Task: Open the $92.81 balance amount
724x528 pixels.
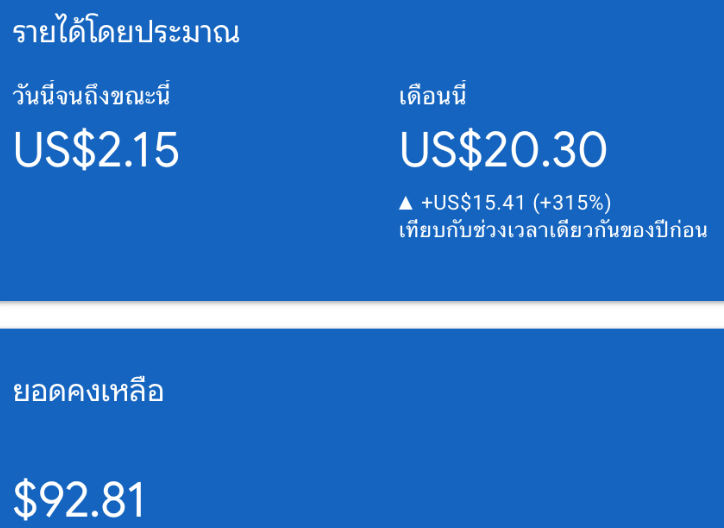Action: click(79, 500)
